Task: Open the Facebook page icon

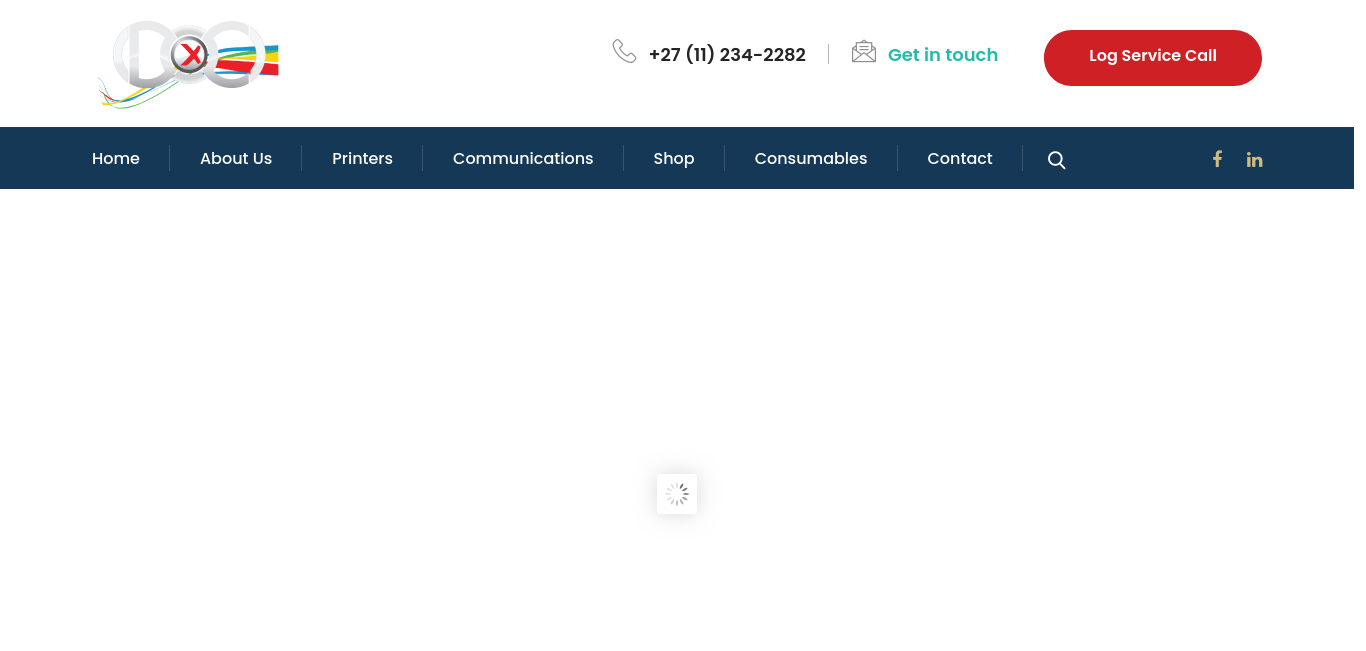Action: coord(1217,158)
